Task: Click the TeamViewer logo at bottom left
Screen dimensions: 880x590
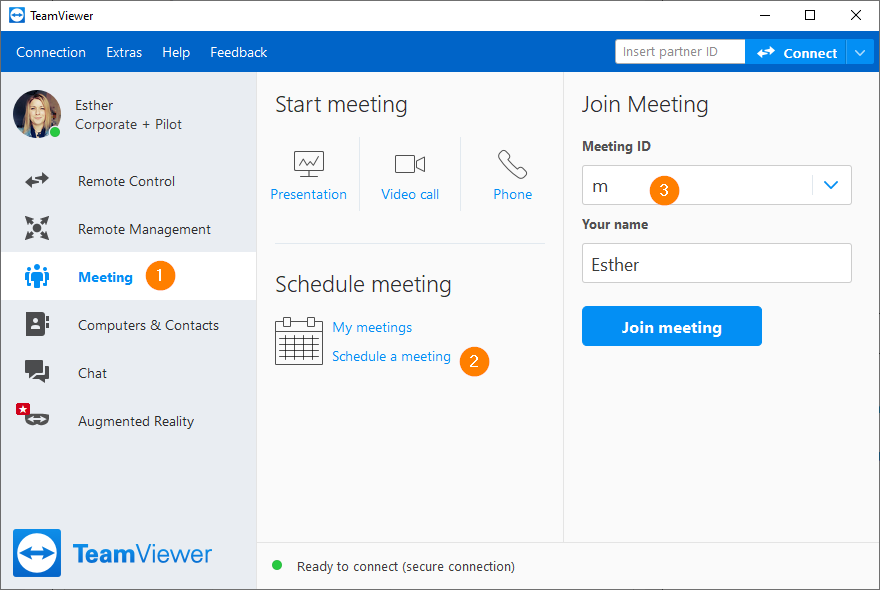Action: click(x=112, y=553)
